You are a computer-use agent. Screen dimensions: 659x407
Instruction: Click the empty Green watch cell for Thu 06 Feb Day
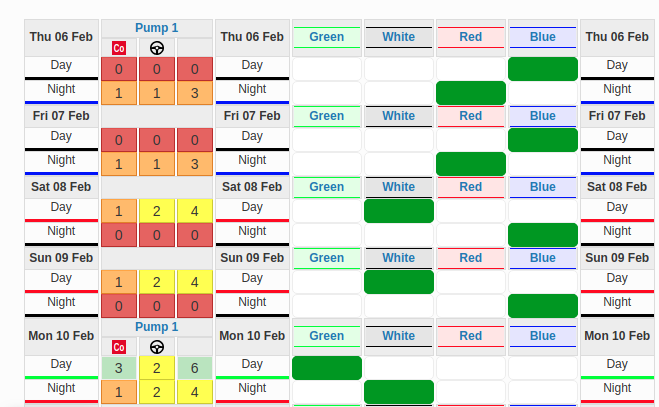pos(326,69)
